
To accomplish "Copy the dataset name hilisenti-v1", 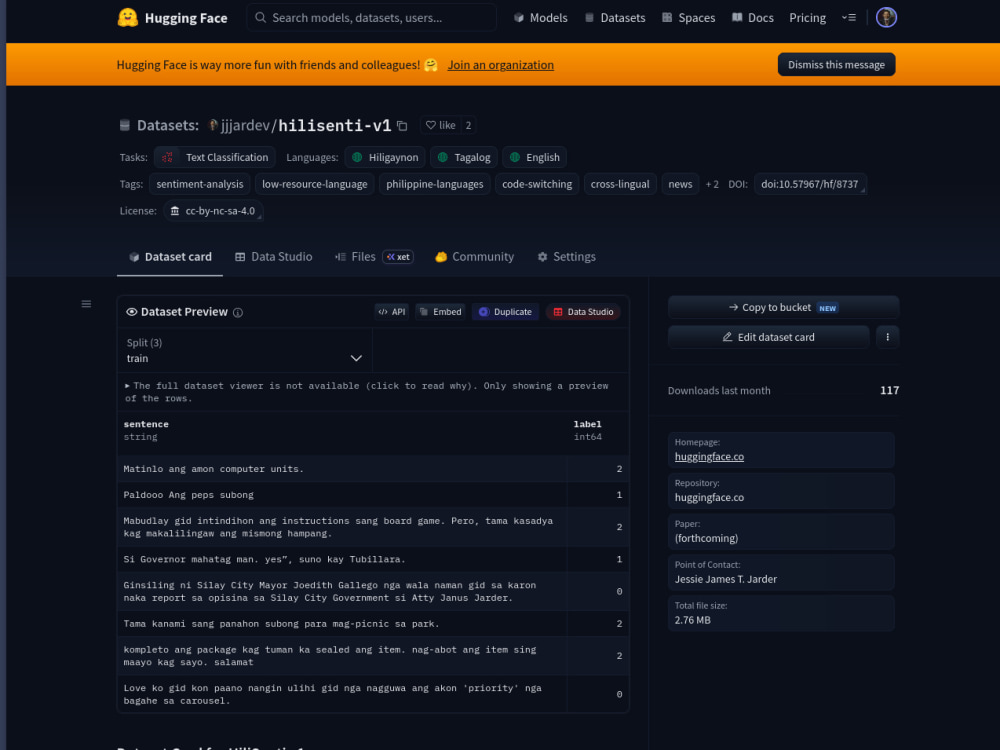I will [402, 126].
